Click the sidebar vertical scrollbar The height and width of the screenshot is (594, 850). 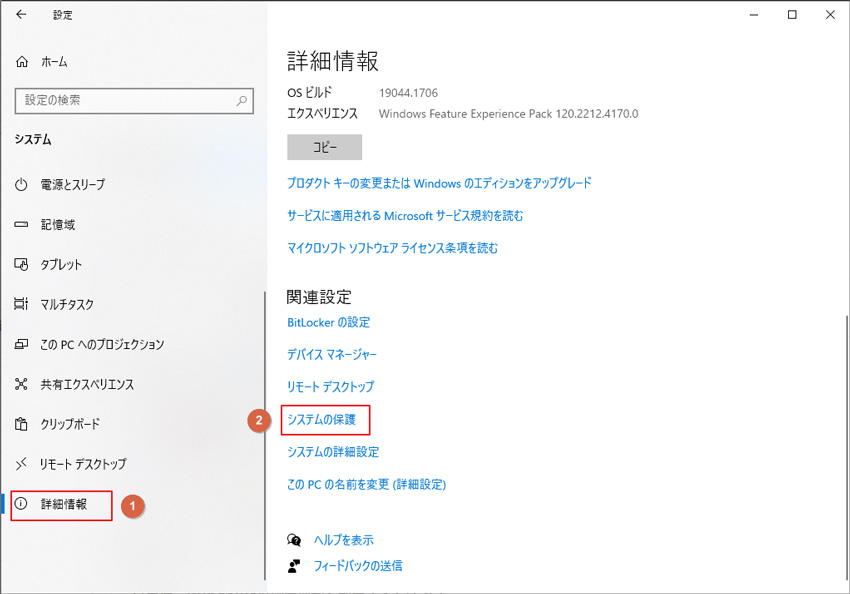click(x=265, y=435)
